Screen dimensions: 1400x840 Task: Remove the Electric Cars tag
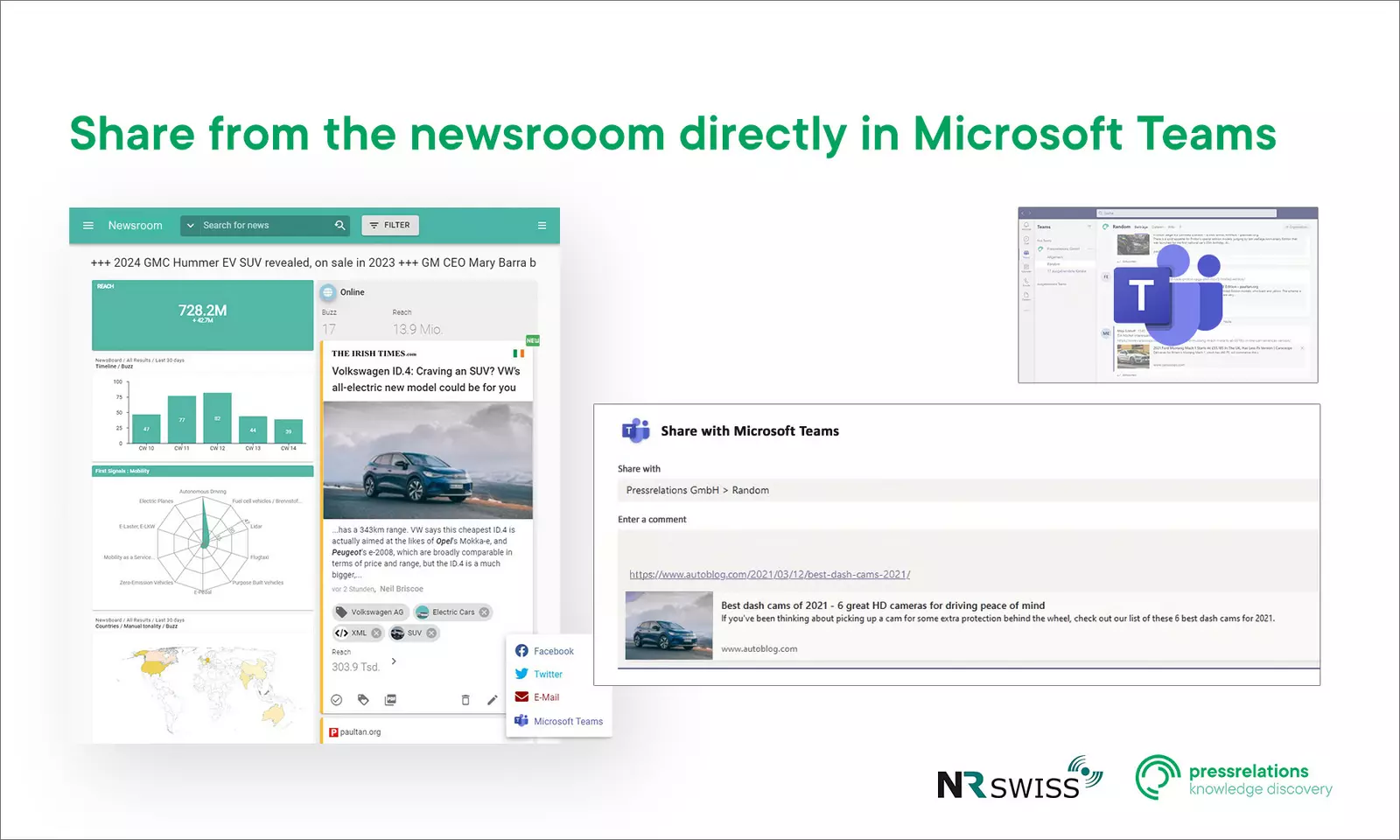coord(484,612)
